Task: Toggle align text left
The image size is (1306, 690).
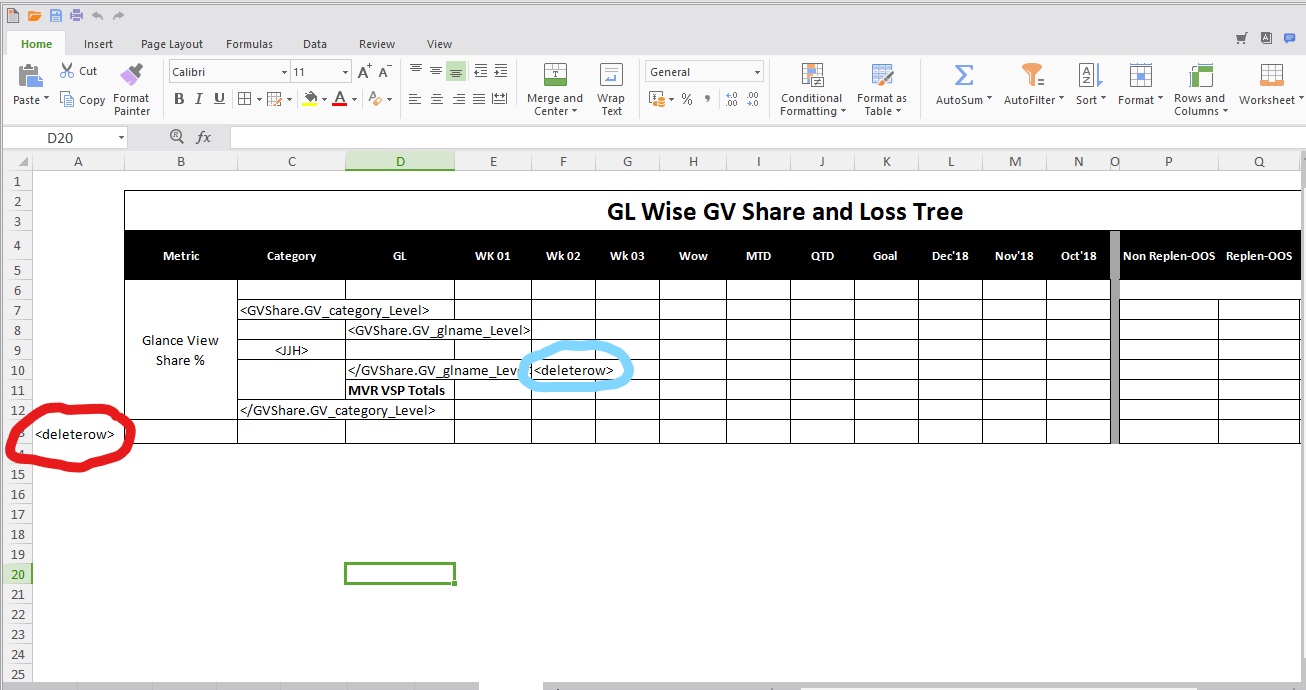Action: pos(415,99)
